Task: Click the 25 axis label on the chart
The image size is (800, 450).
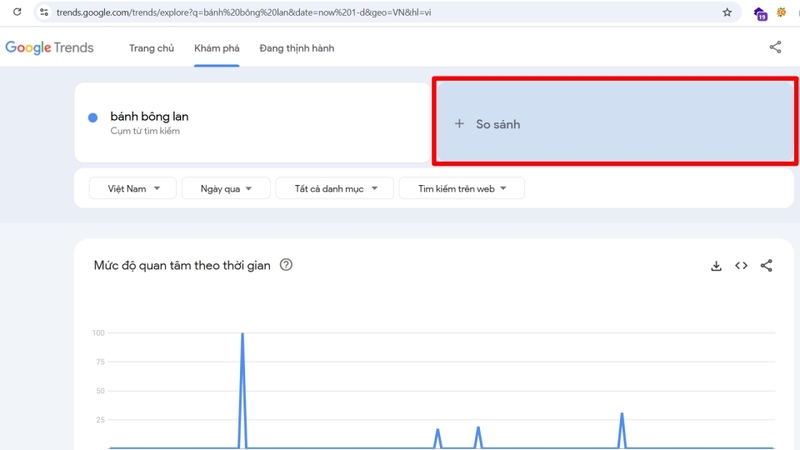Action: pyautogui.click(x=100, y=420)
